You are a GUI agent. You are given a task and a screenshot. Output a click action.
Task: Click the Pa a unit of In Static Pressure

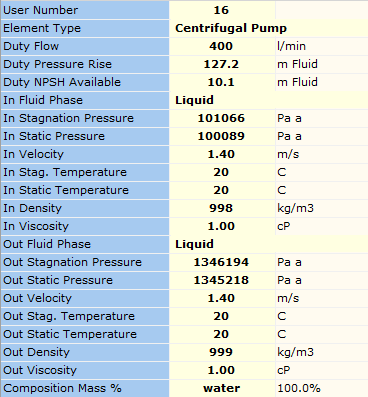pos(289,136)
